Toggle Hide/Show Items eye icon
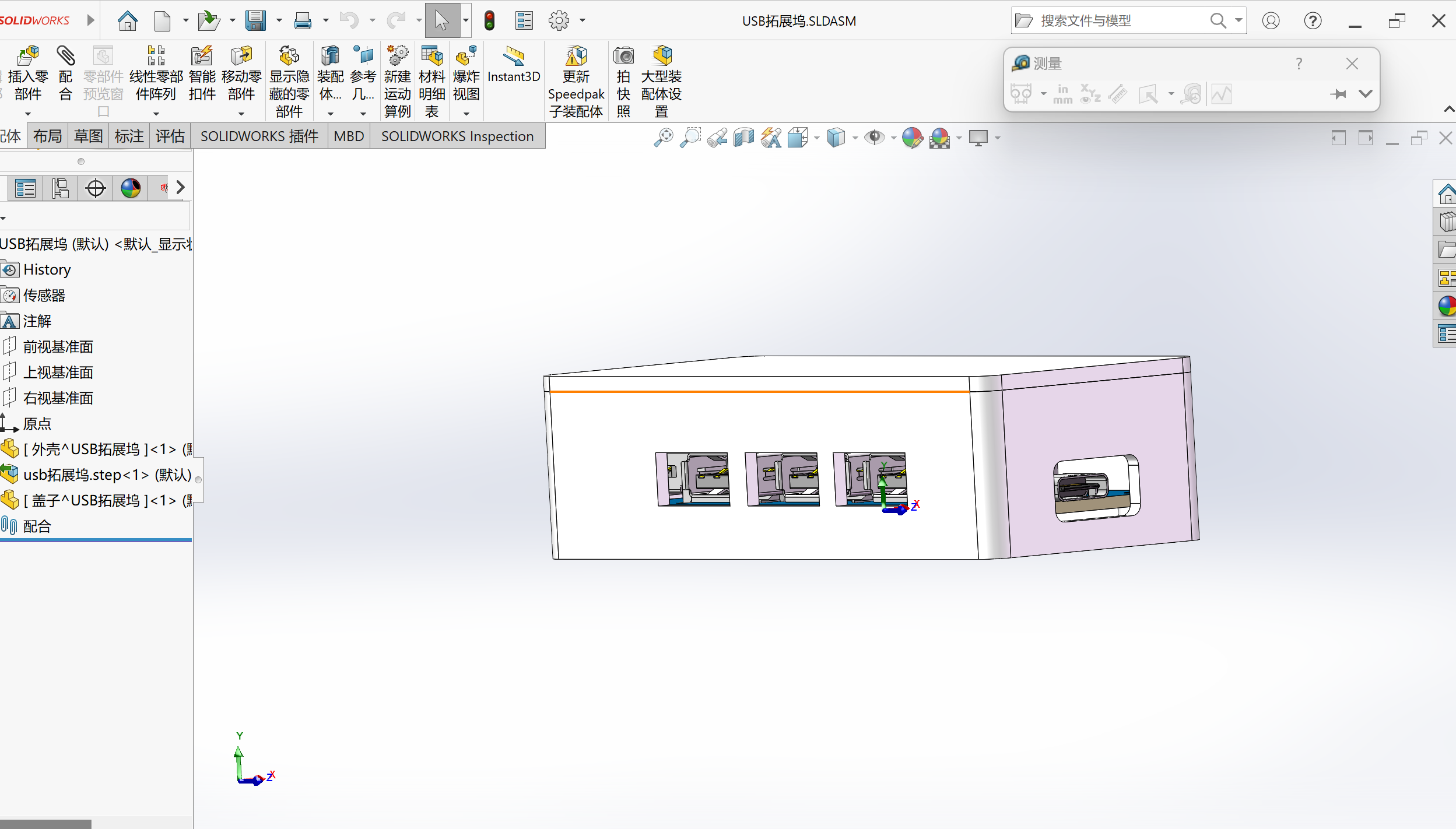 (x=873, y=138)
